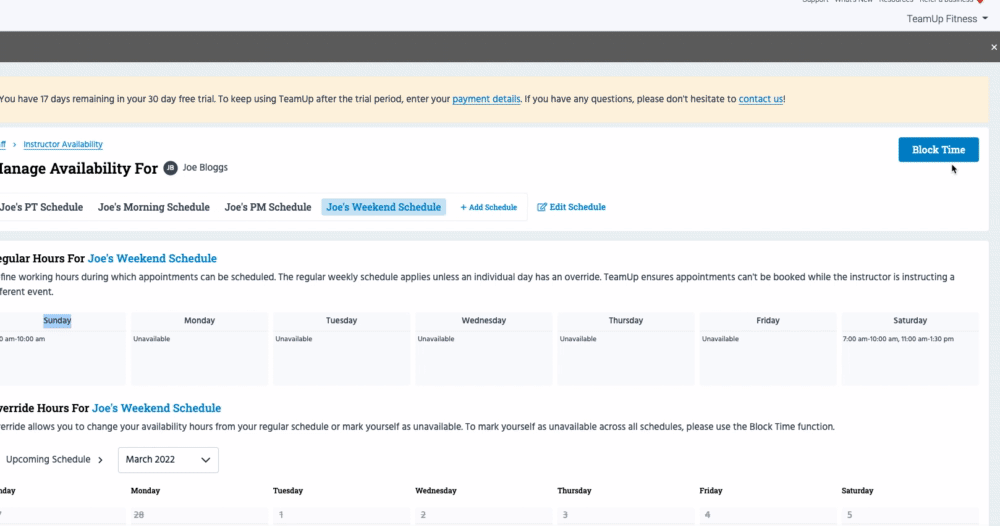Image resolution: width=1000 pixels, height=526 pixels.
Task: Expand the Upcoming Schedule chevron
Action: click(x=100, y=460)
